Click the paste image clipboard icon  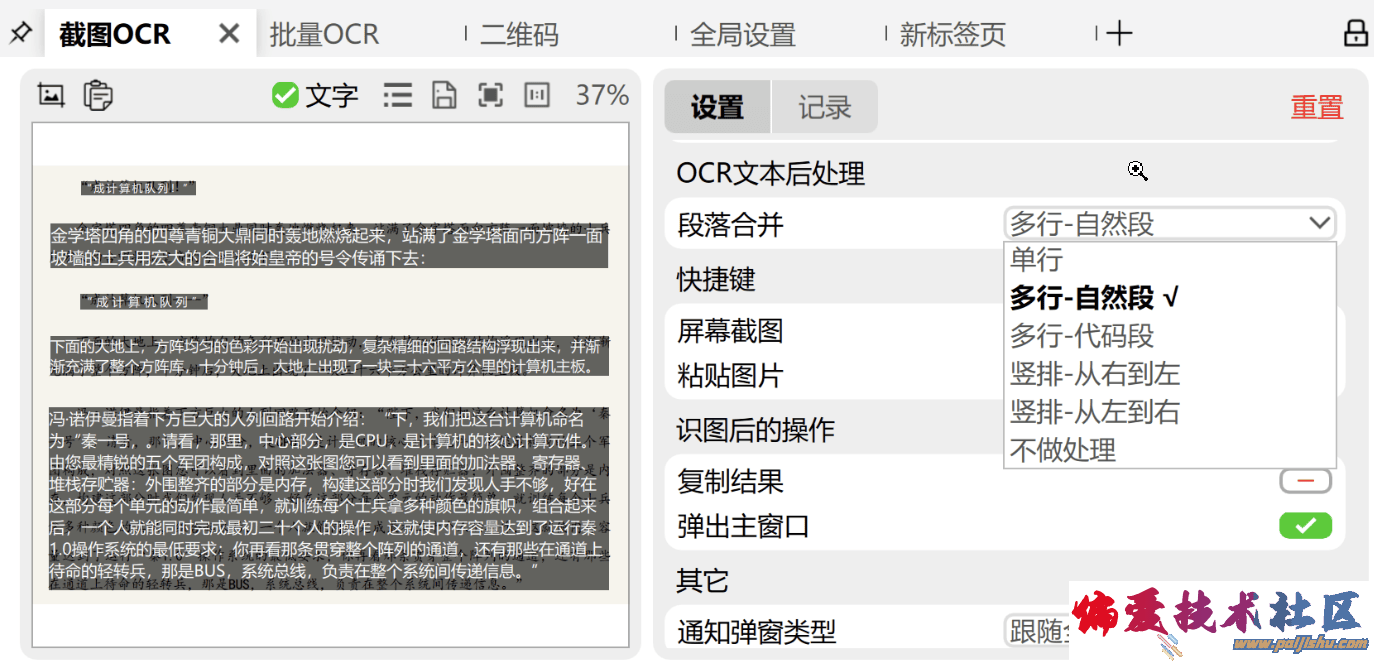(x=97, y=95)
